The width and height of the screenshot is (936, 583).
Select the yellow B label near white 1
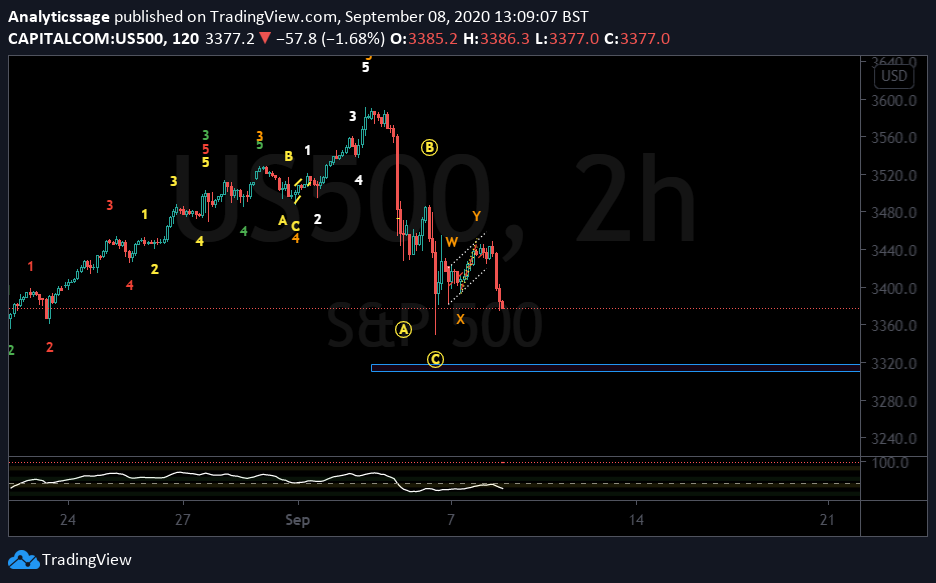point(288,156)
